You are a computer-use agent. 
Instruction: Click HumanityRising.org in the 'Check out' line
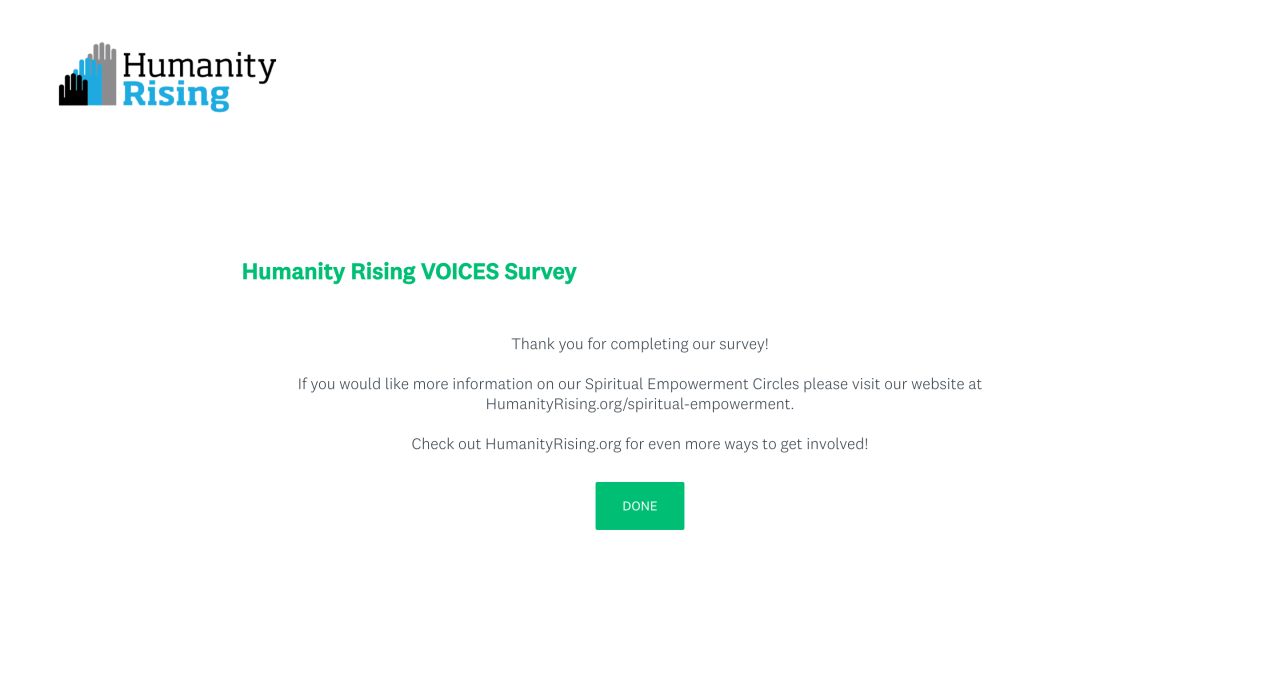tap(553, 444)
